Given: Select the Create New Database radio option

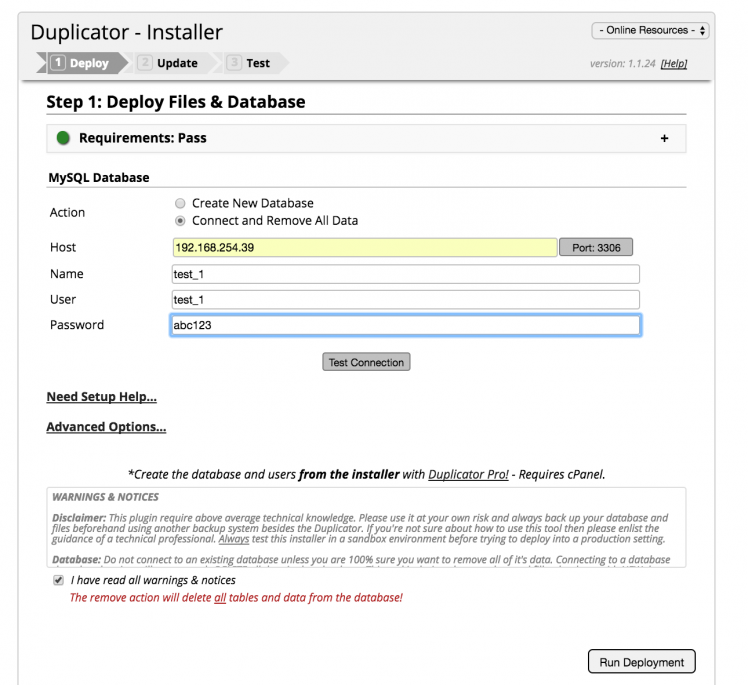Looking at the screenshot, I should 180,204.
